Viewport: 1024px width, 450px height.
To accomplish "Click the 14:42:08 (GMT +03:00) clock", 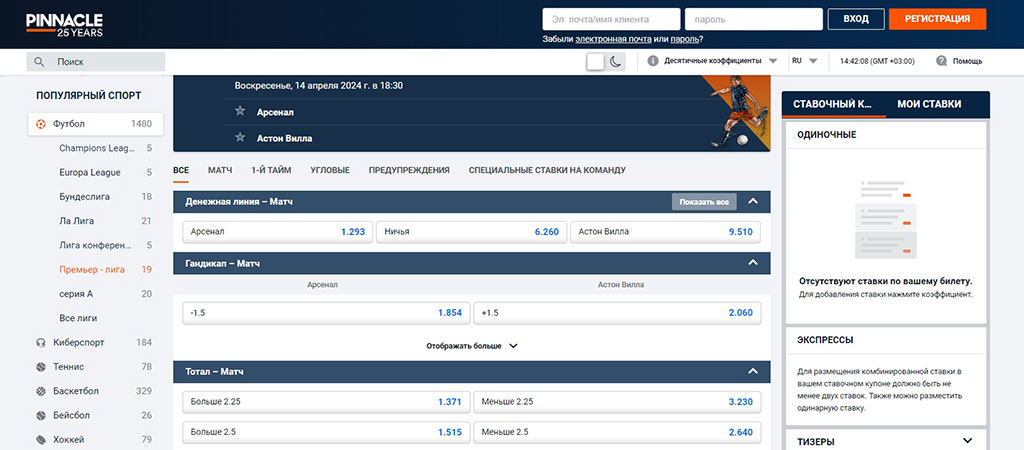I will click(876, 61).
